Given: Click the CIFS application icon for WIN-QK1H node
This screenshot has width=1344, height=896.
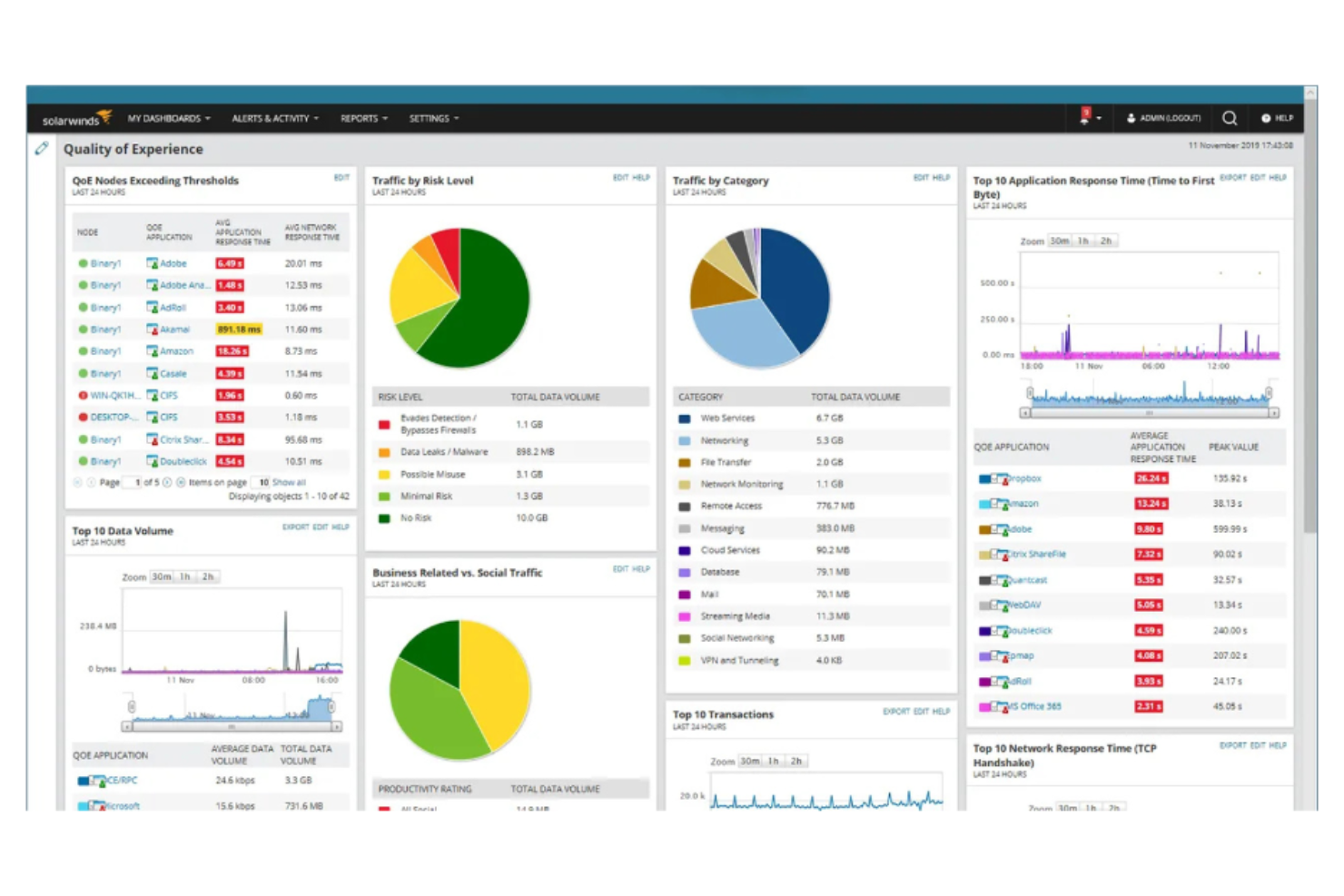Looking at the screenshot, I should coord(153,395).
